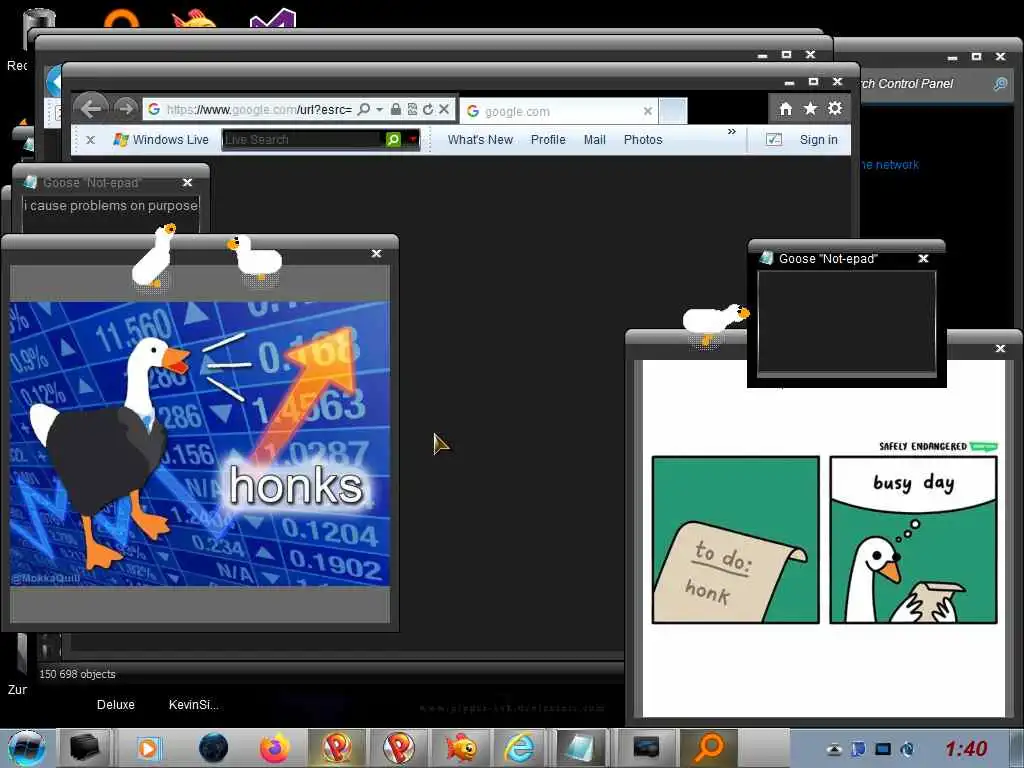Close the 'i cause problems' Not-epad window

(x=187, y=182)
